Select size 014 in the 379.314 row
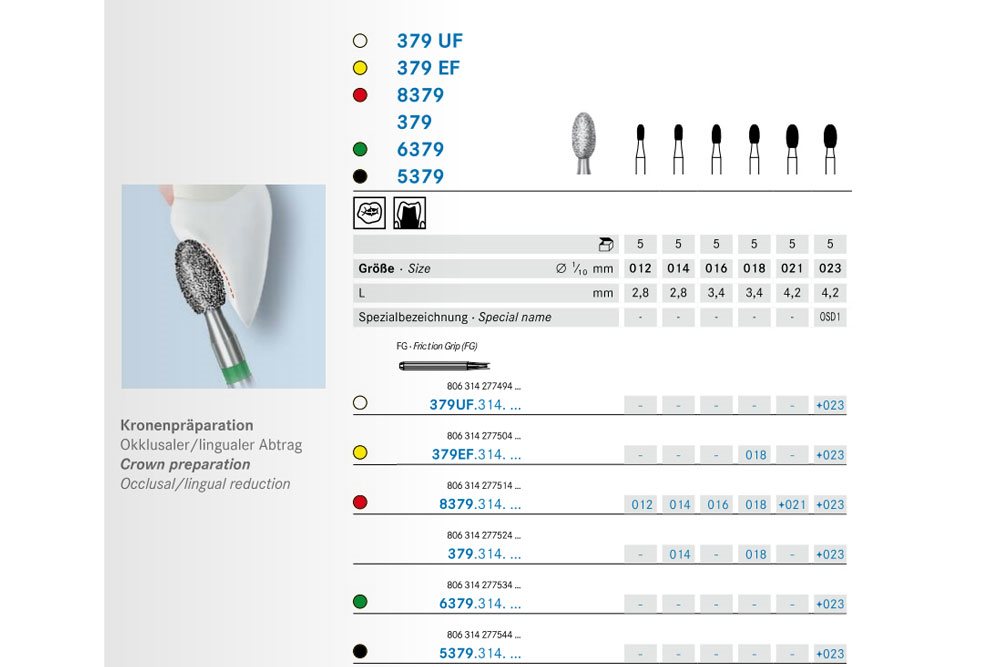Viewport: 1000px width, 667px height. pos(679,554)
